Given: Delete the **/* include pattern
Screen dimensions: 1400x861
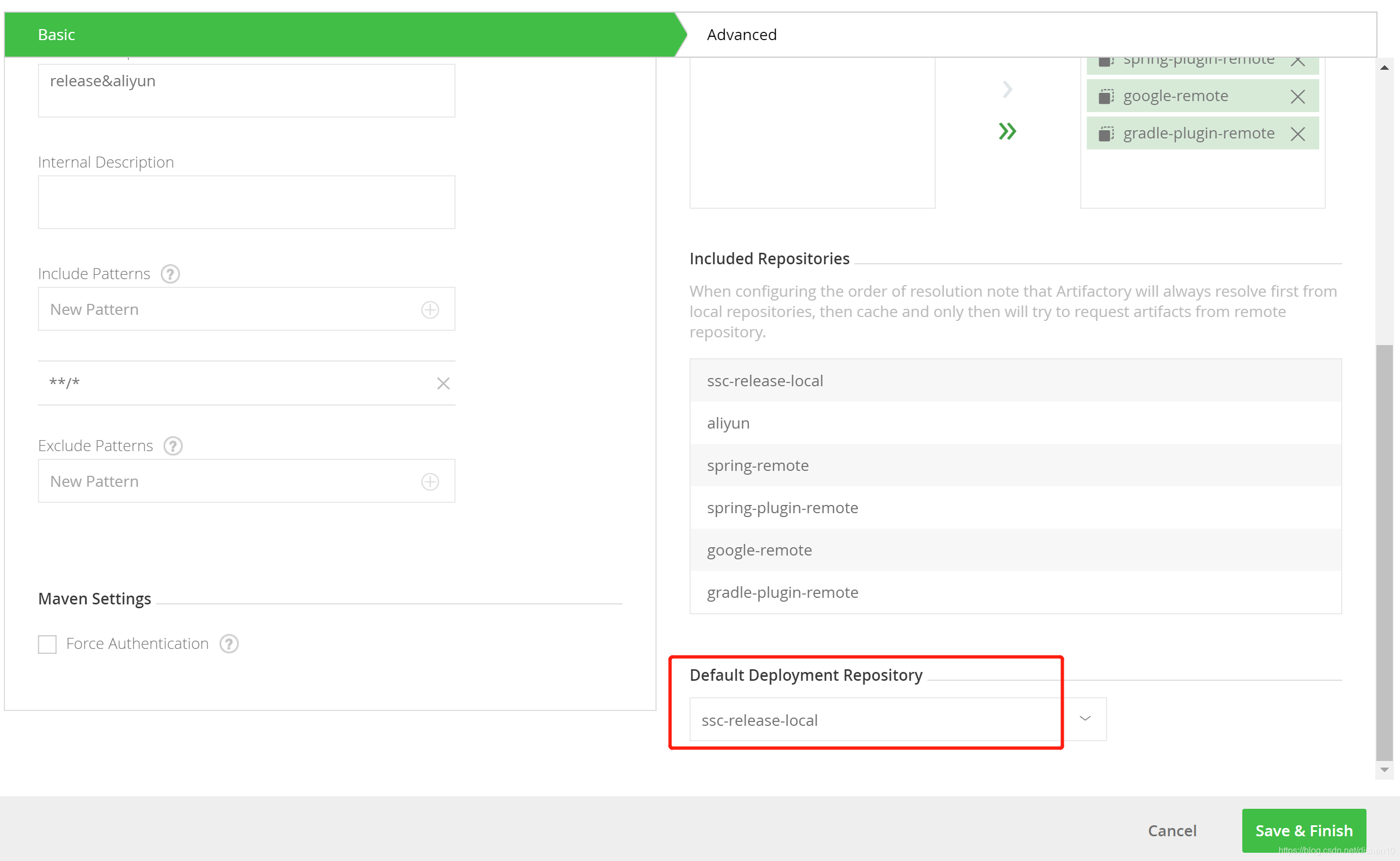Looking at the screenshot, I should click(443, 383).
